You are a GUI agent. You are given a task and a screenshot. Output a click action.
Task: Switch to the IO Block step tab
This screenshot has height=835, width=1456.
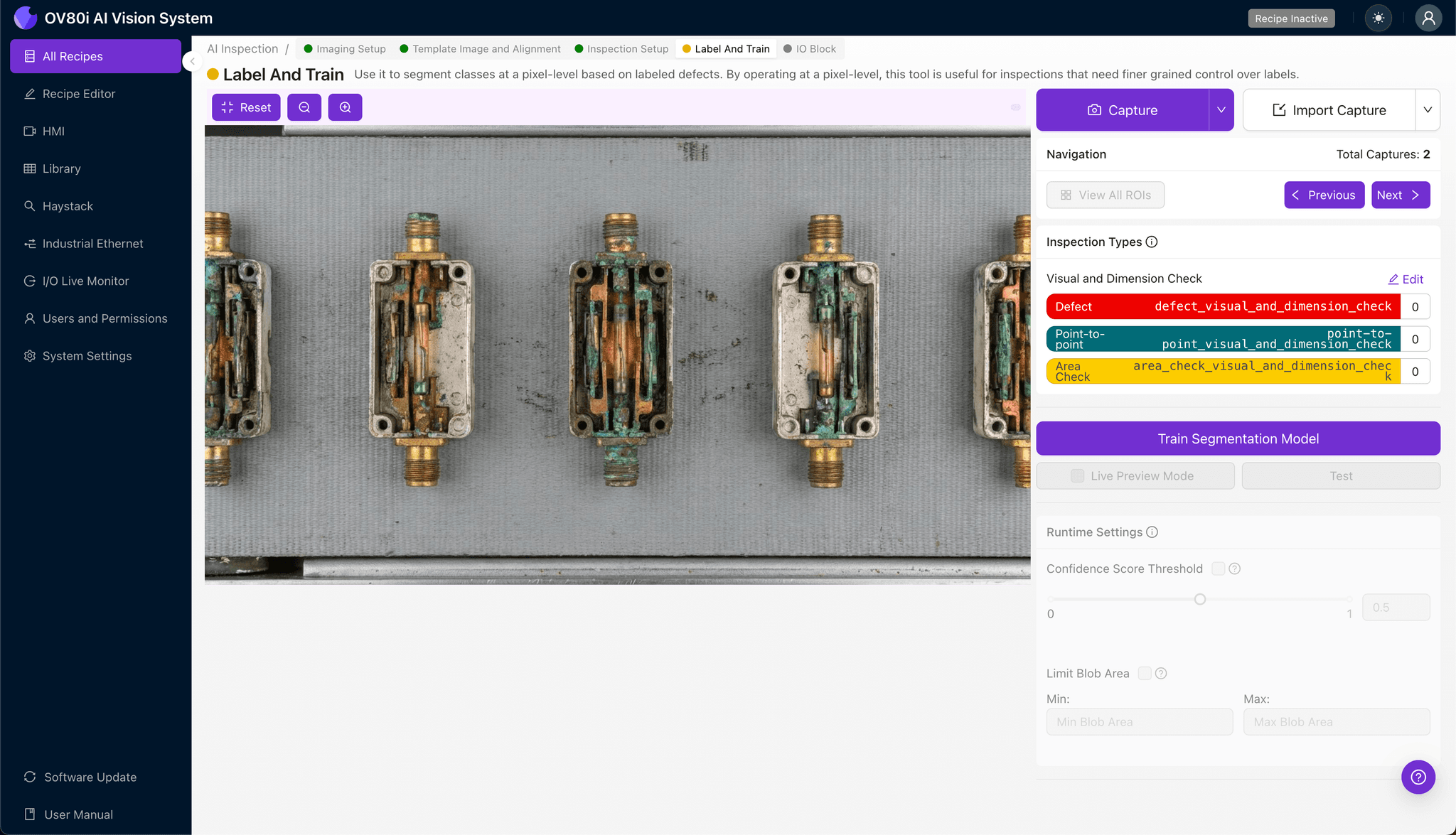point(810,49)
